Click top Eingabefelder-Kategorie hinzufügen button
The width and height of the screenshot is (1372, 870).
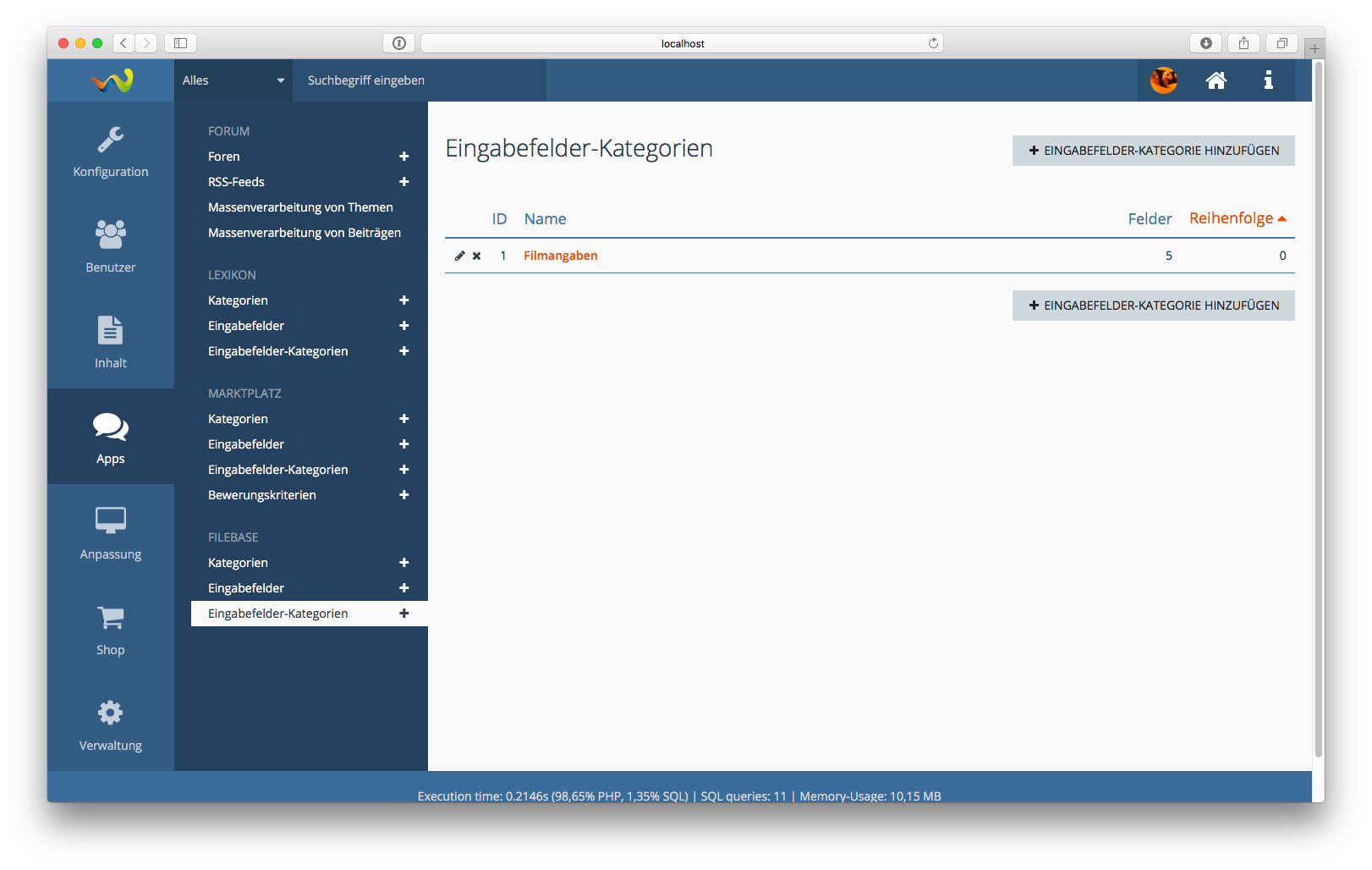pos(1153,151)
